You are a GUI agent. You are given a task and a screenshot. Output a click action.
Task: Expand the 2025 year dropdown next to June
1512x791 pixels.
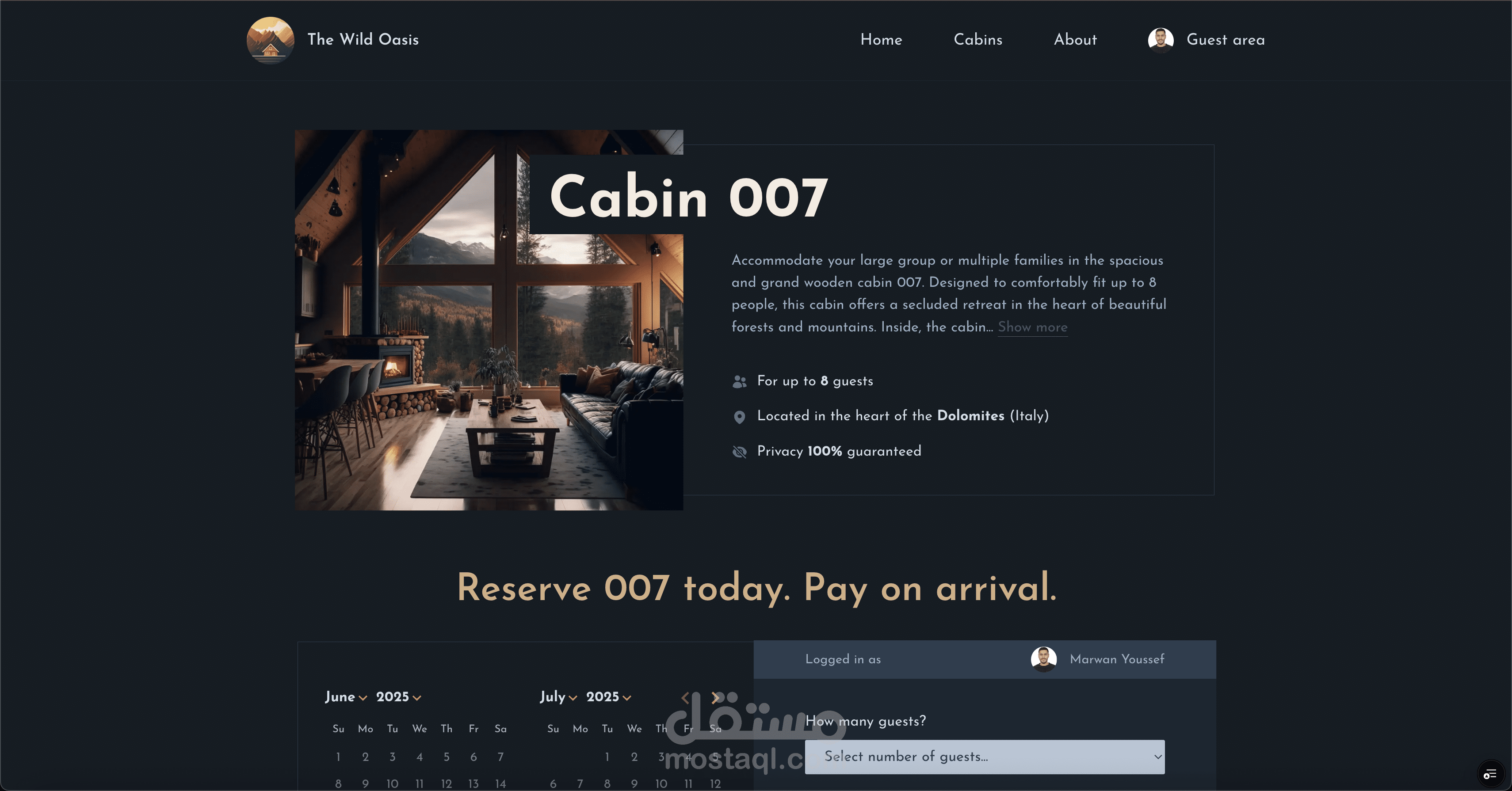pos(398,697)
